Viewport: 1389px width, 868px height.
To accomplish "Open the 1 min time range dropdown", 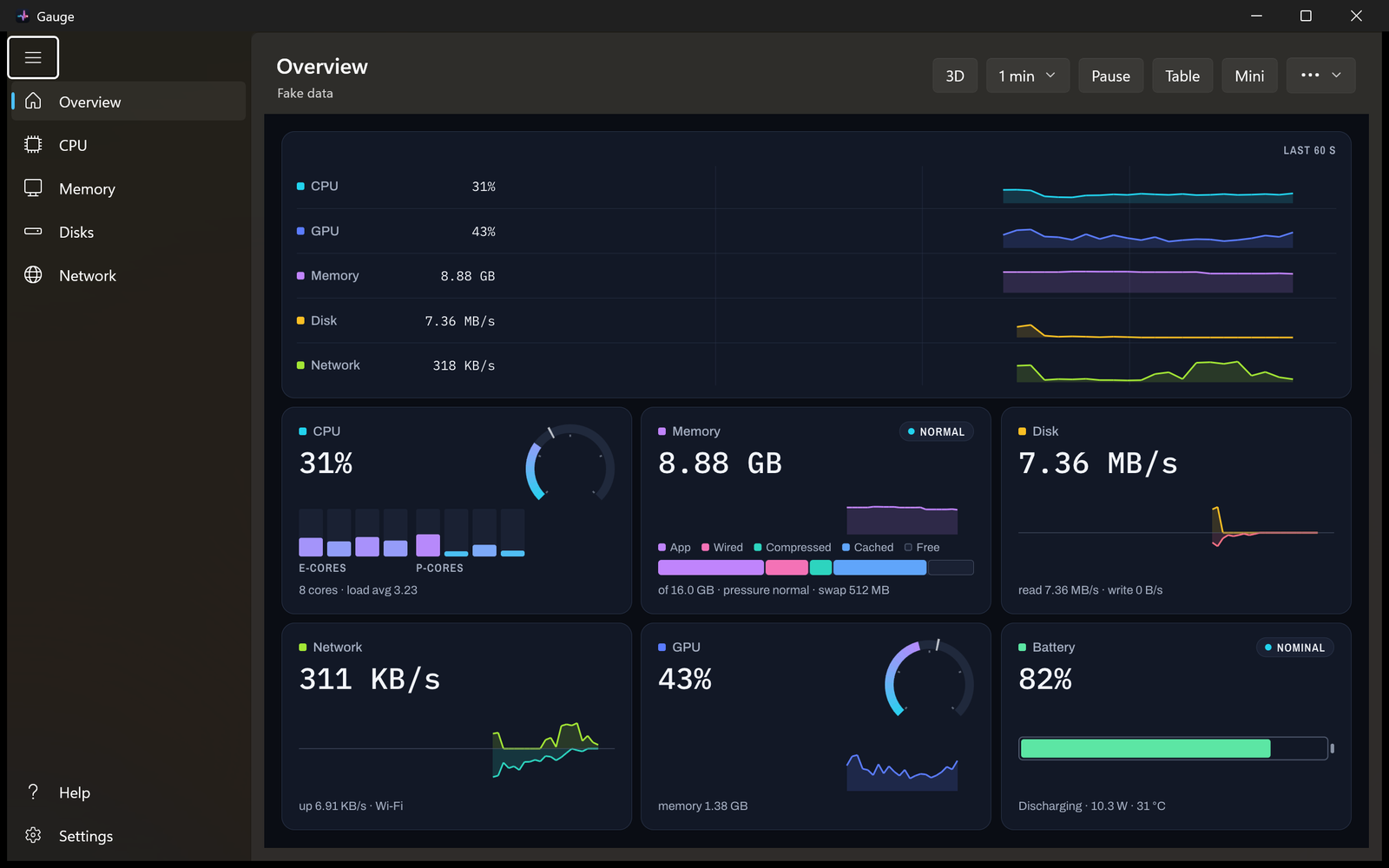I will click(x=1028, y=76).
